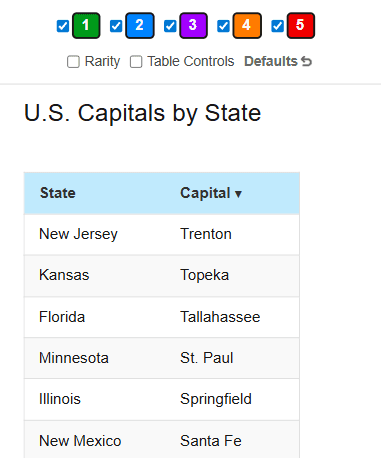Click the Tallahassee capital cell
Viewport: 381px width, 458px height.
[220, 317]
